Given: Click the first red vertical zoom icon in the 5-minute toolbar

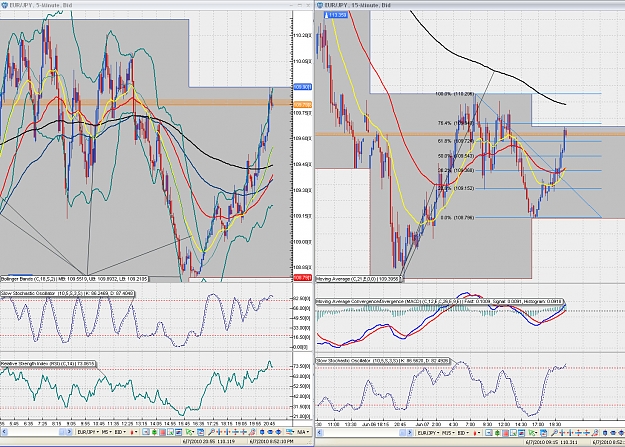Looking at the screenshot, I should pyautogui.click(x=236, y=432).
